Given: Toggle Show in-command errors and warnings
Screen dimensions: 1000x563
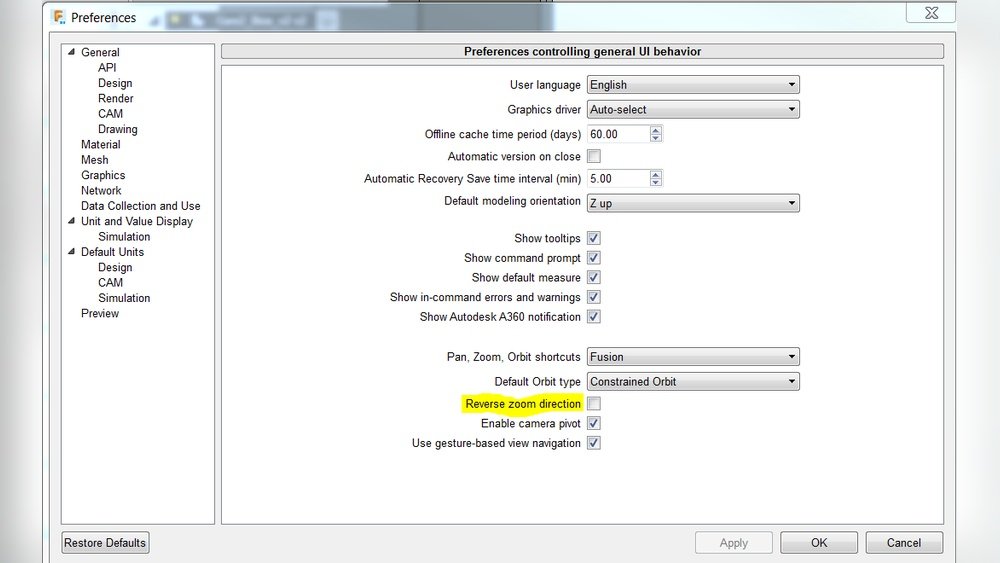Looking at the screenshot, I should (594, 297).
